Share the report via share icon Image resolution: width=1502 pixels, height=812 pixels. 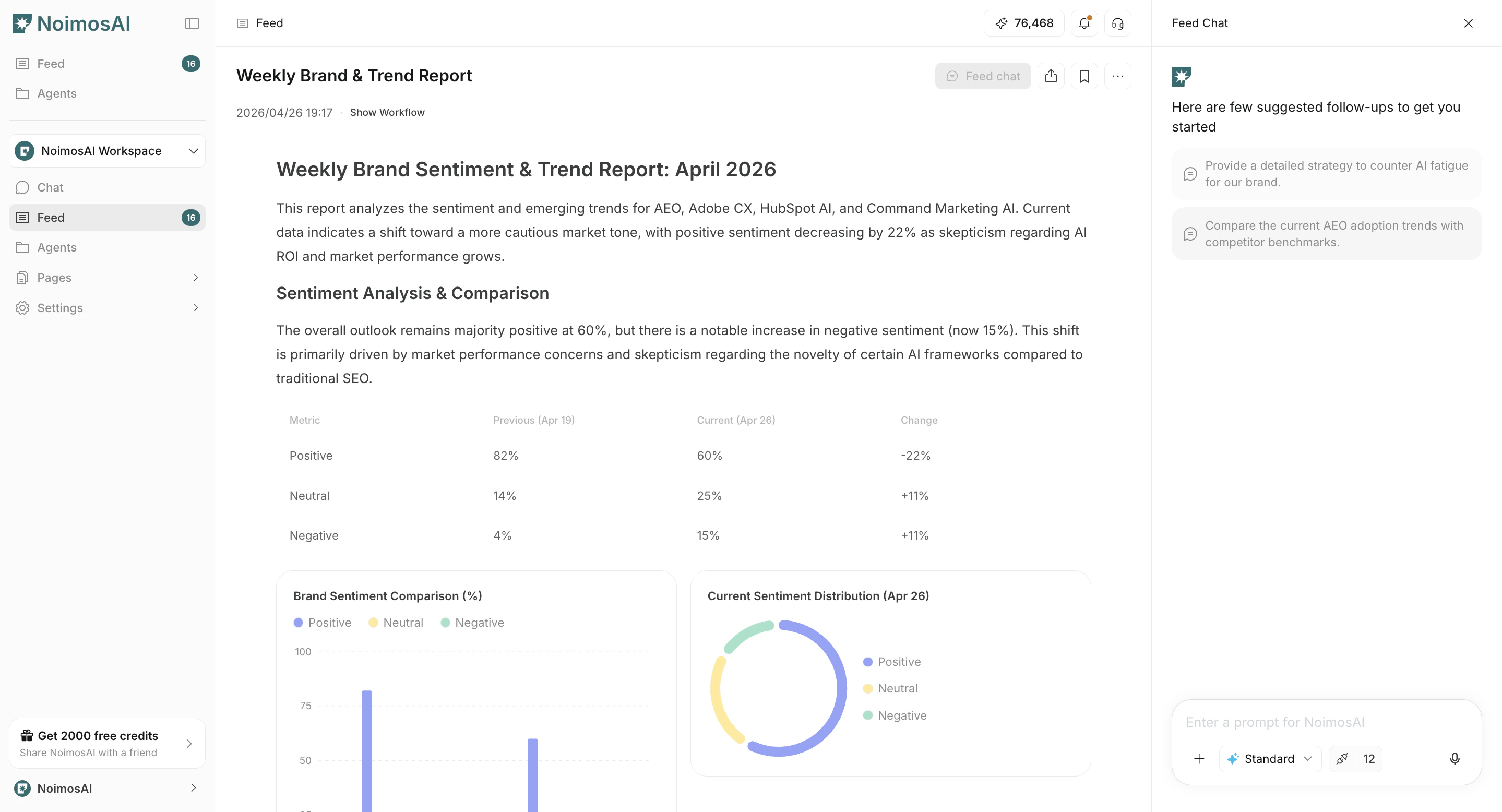1051,76
